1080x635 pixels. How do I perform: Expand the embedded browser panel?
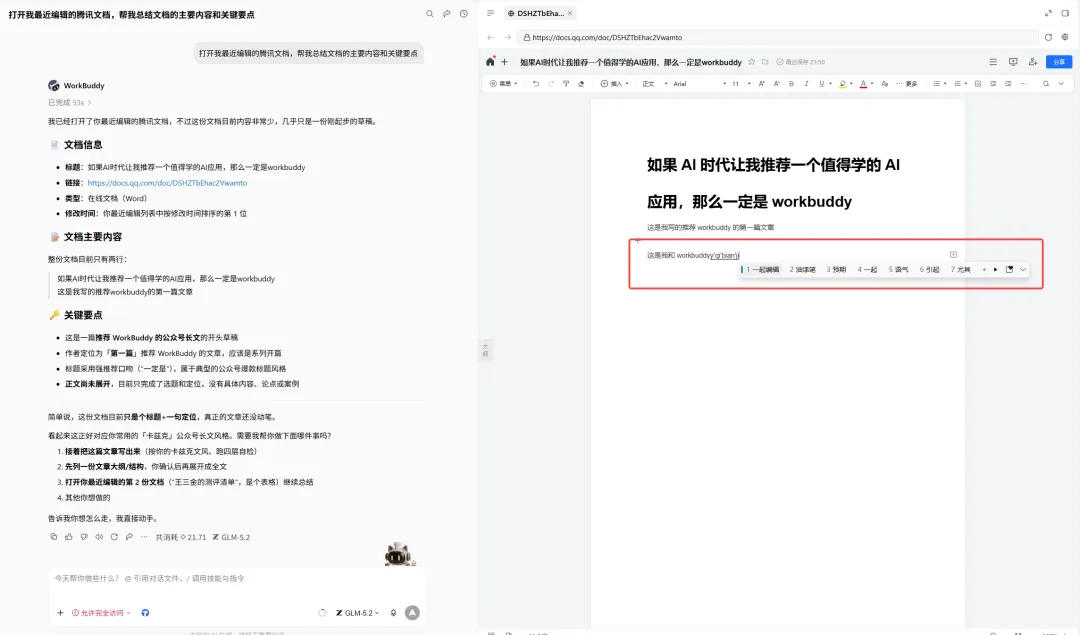pyautogui.click(x=1048, y=13)
